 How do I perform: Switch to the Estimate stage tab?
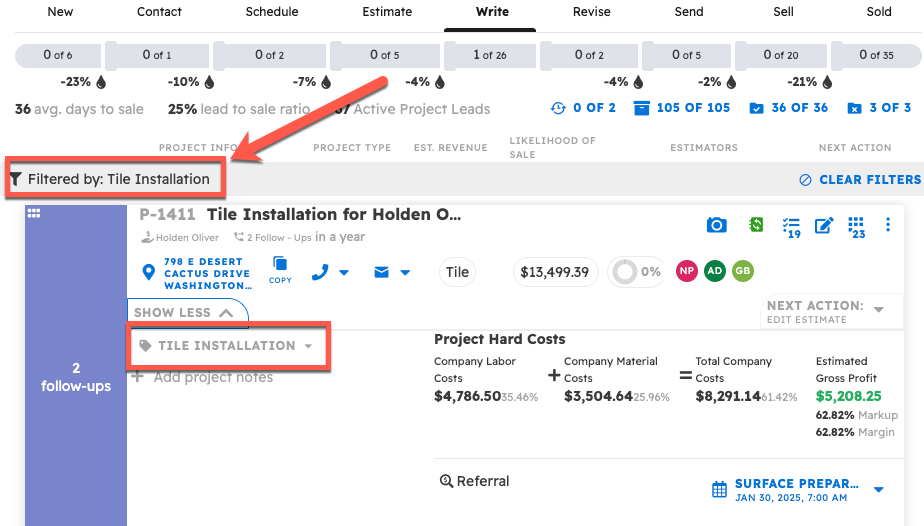[387, 12]
